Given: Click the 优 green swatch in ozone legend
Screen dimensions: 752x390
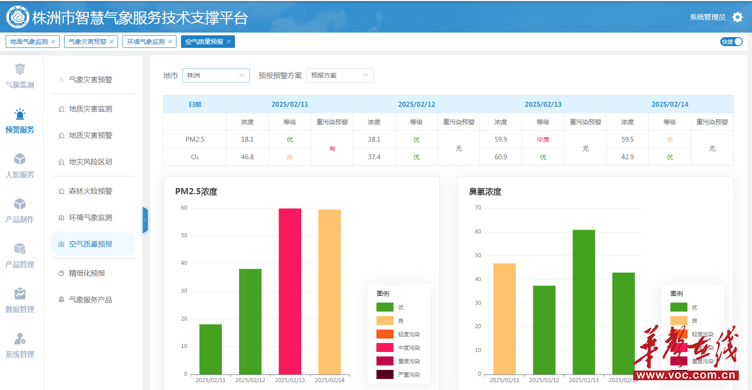Looking at the screenshot, I should 679,307.
